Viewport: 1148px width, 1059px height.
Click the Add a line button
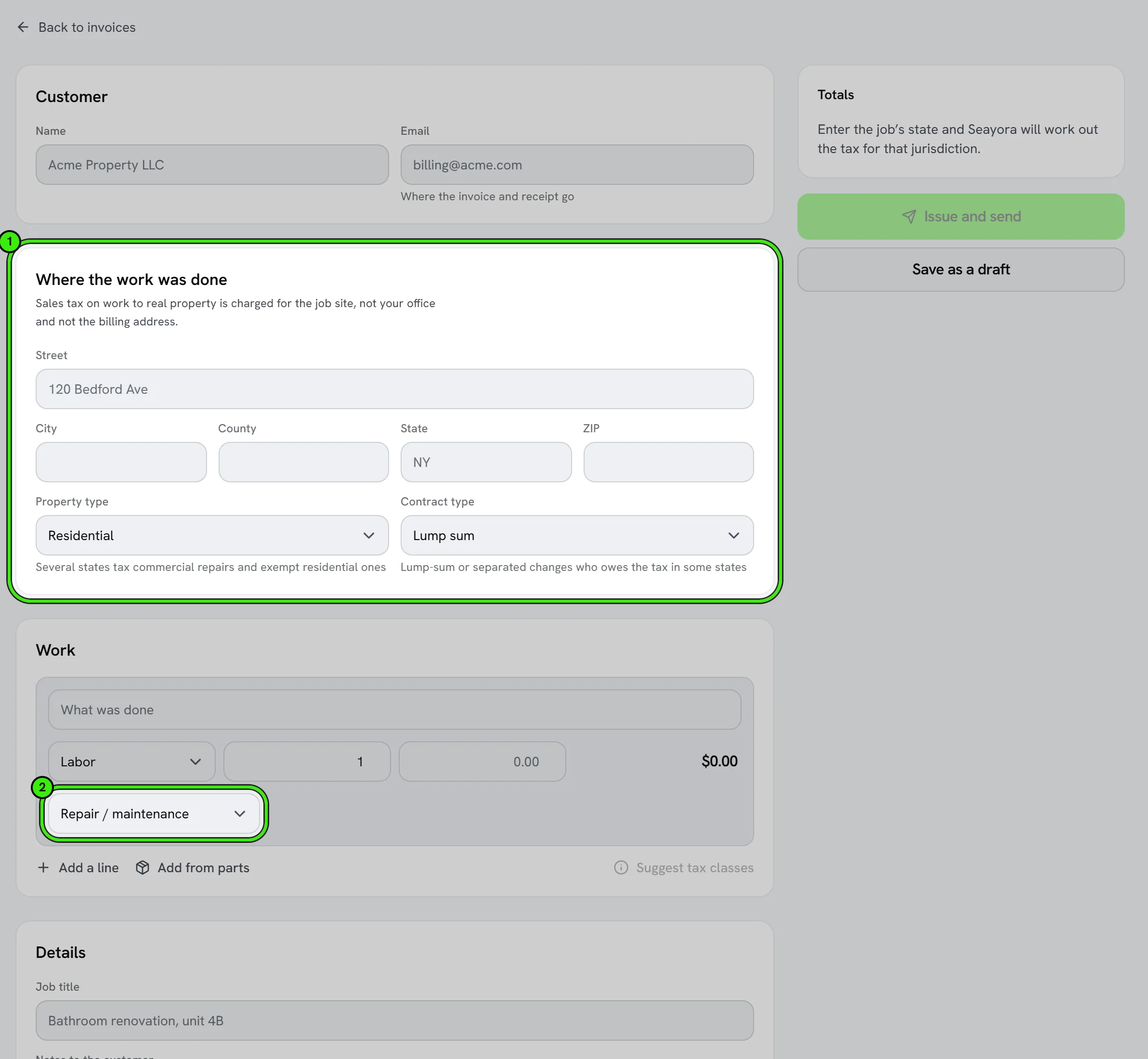78,867
